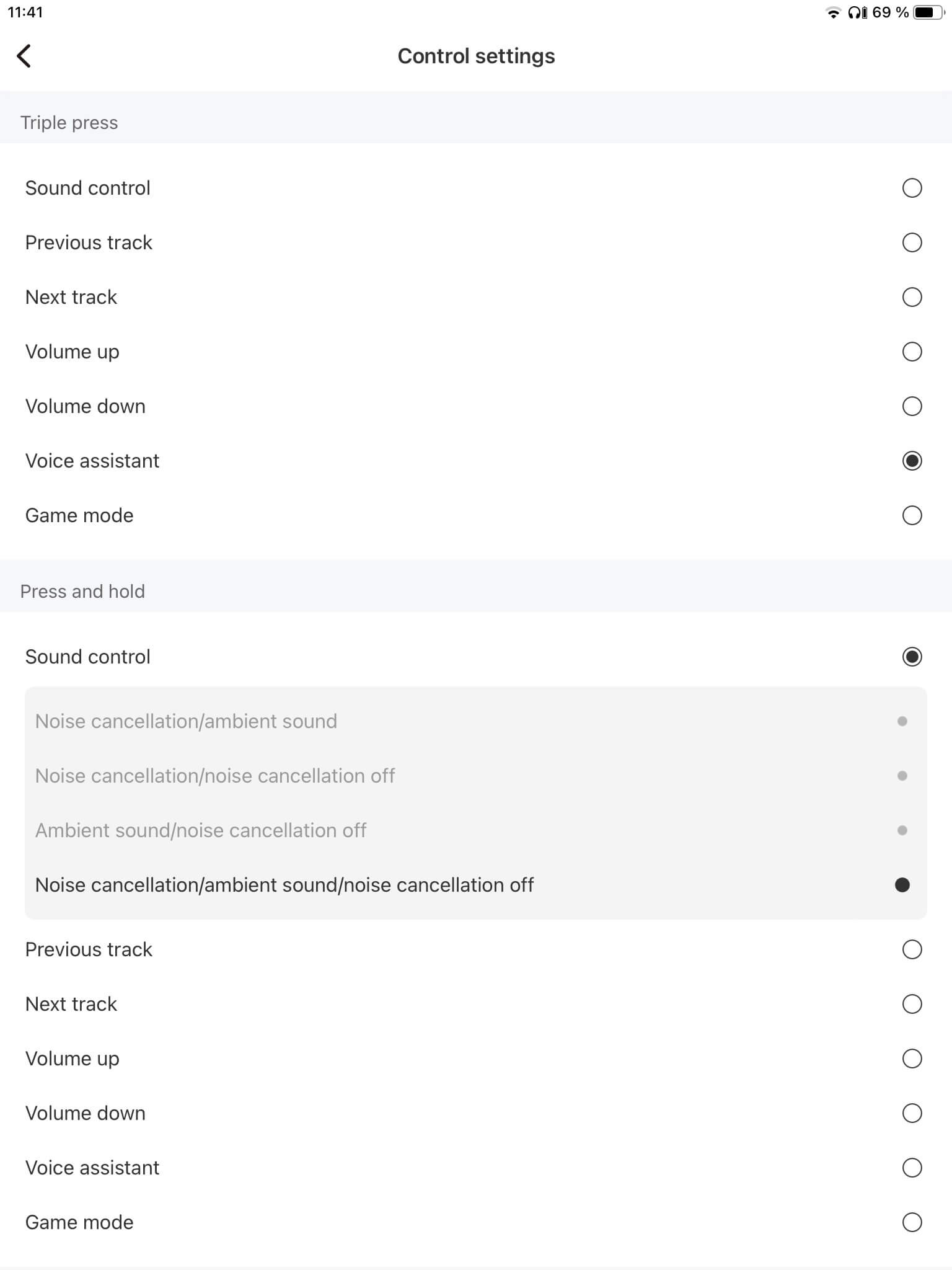Set Triple press to Volume up

(912, 352)
